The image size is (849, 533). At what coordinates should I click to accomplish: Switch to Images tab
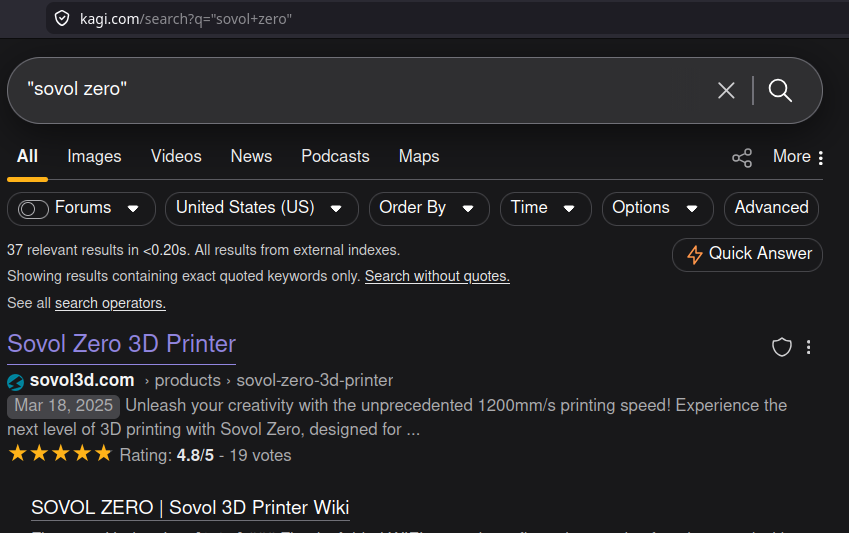tap(94, 157)
